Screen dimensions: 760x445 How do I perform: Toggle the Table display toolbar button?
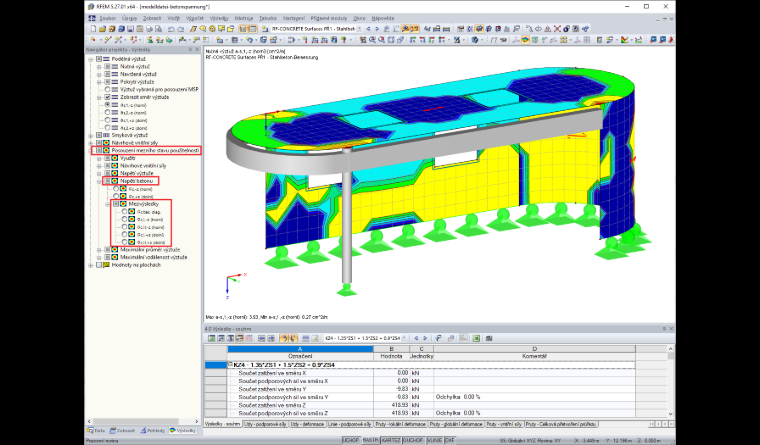point(252,29)
